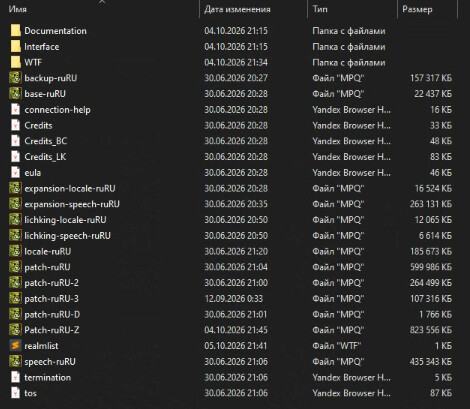Click the Interface folder icon

pos(15,47)
